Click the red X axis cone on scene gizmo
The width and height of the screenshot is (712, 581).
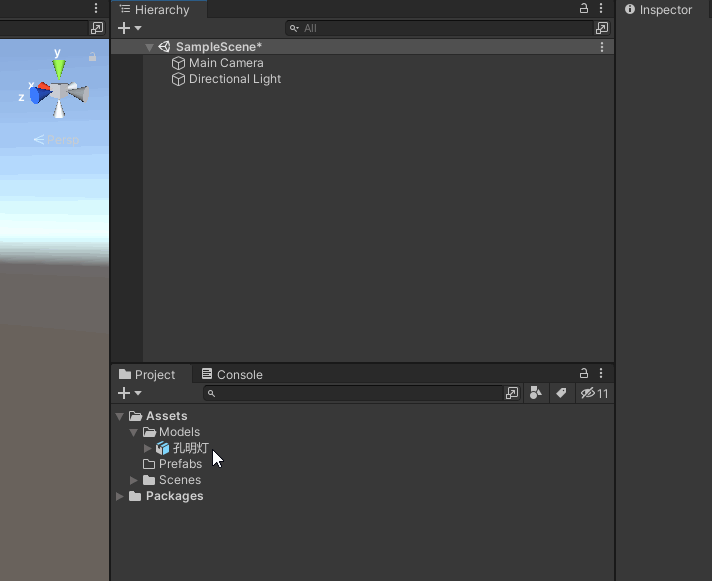[44, 86]
